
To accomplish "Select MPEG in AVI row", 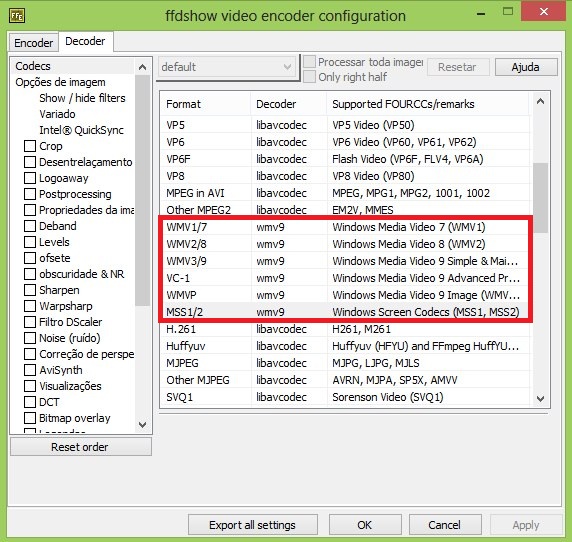I will coord(345,193).
